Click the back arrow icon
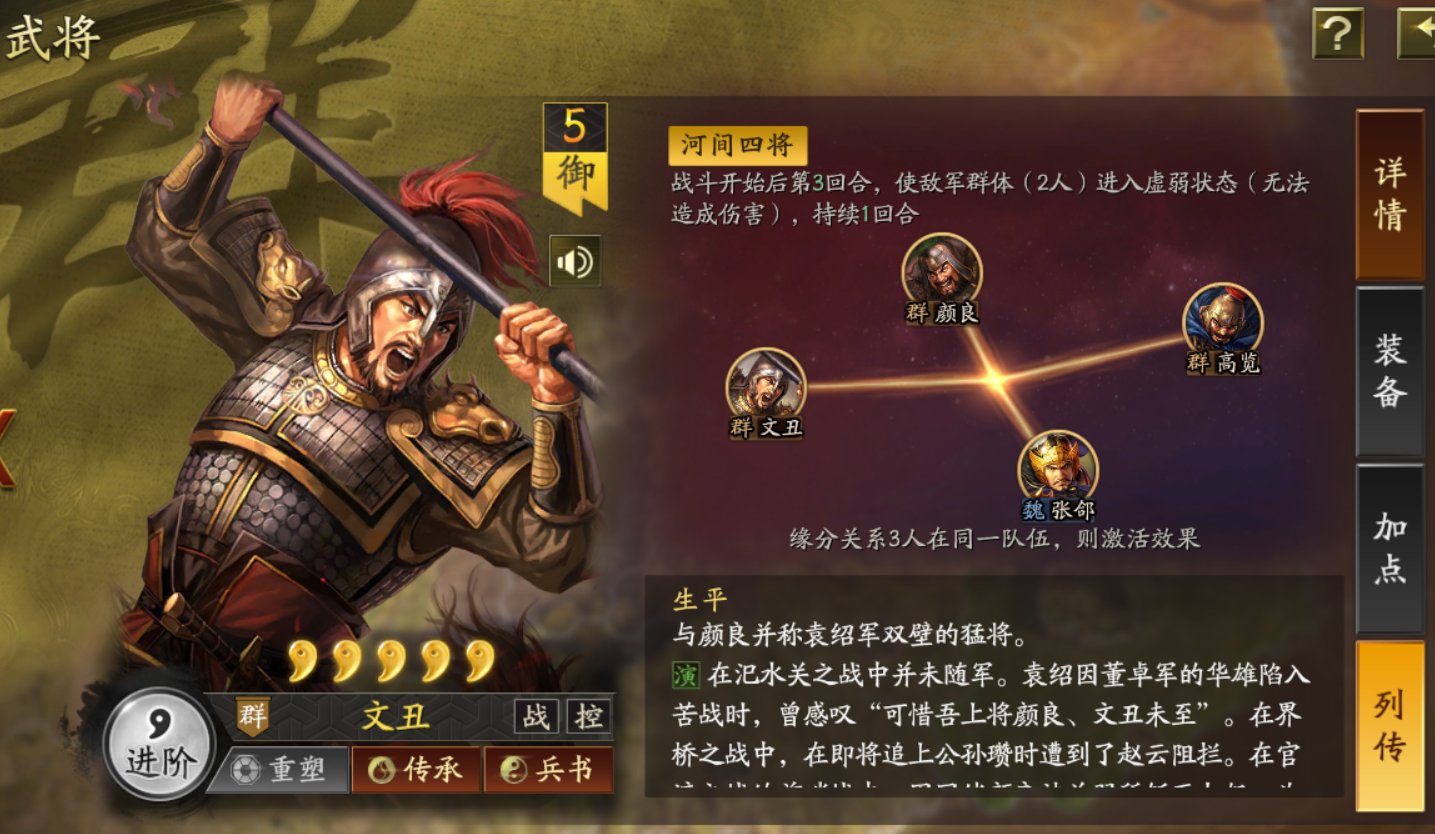Image resolution: width=1435 pixels, height=834 pixels. [x=1416, y=34]
